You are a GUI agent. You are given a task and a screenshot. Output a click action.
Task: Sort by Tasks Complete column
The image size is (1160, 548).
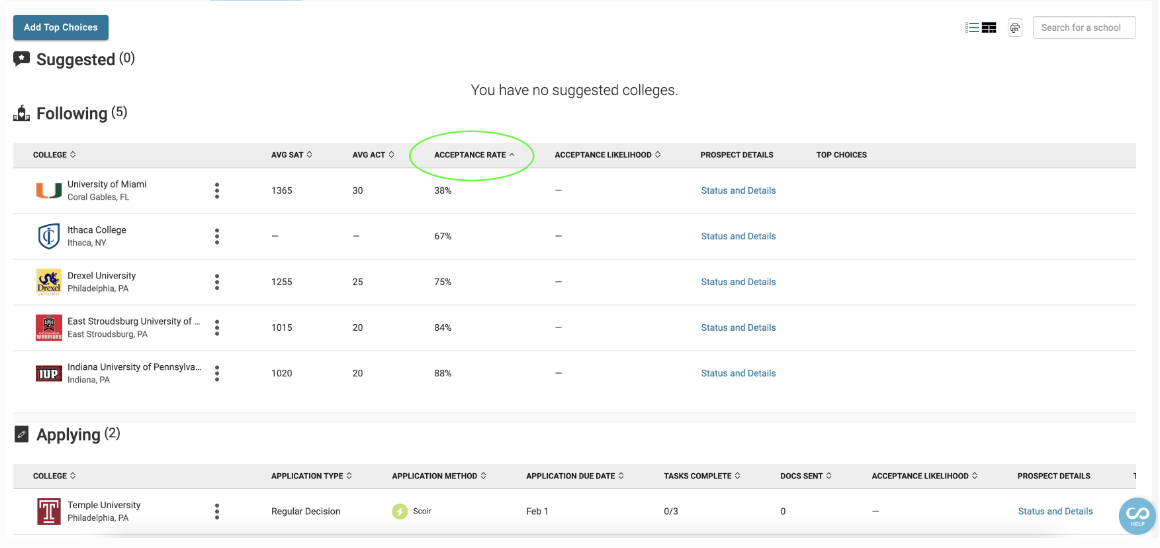702,476
